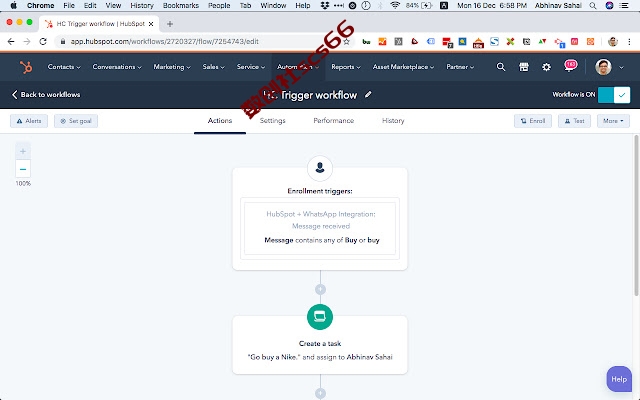This screenshot has height=400, width=640.
Task: Switch to the Actions tab
Action: [x=220, y=121]
